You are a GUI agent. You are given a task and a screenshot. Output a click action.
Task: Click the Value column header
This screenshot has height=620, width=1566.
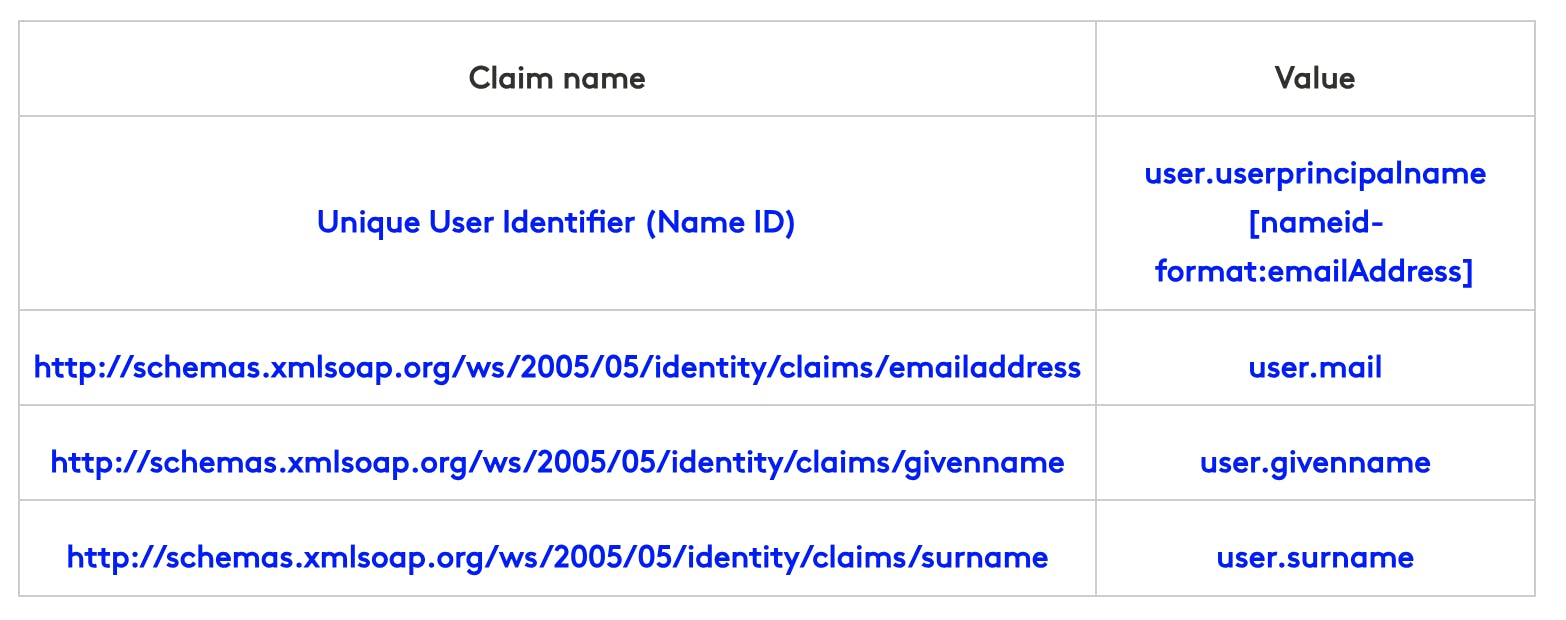1314,78
